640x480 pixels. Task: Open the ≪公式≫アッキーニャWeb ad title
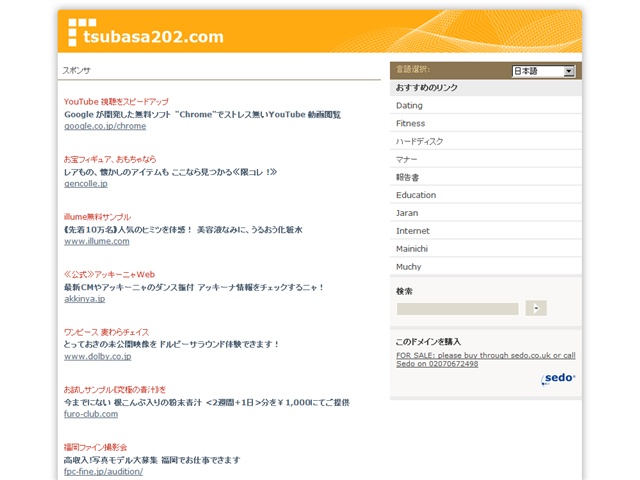point(109,274)
